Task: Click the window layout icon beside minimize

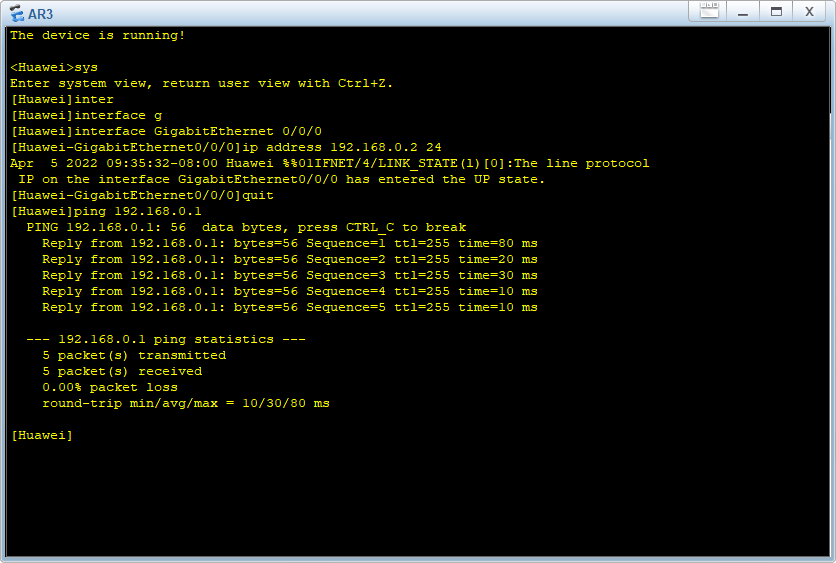Action: (709, 11)
